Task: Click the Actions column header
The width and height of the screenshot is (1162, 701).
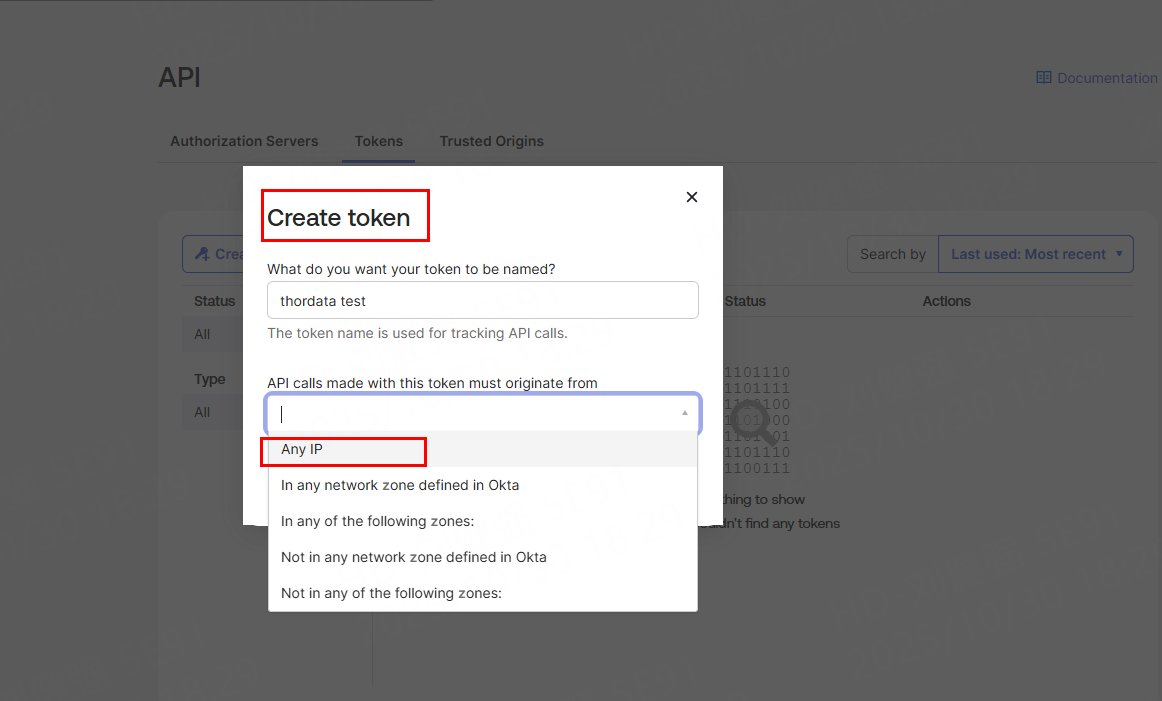Action: (946, 301)
